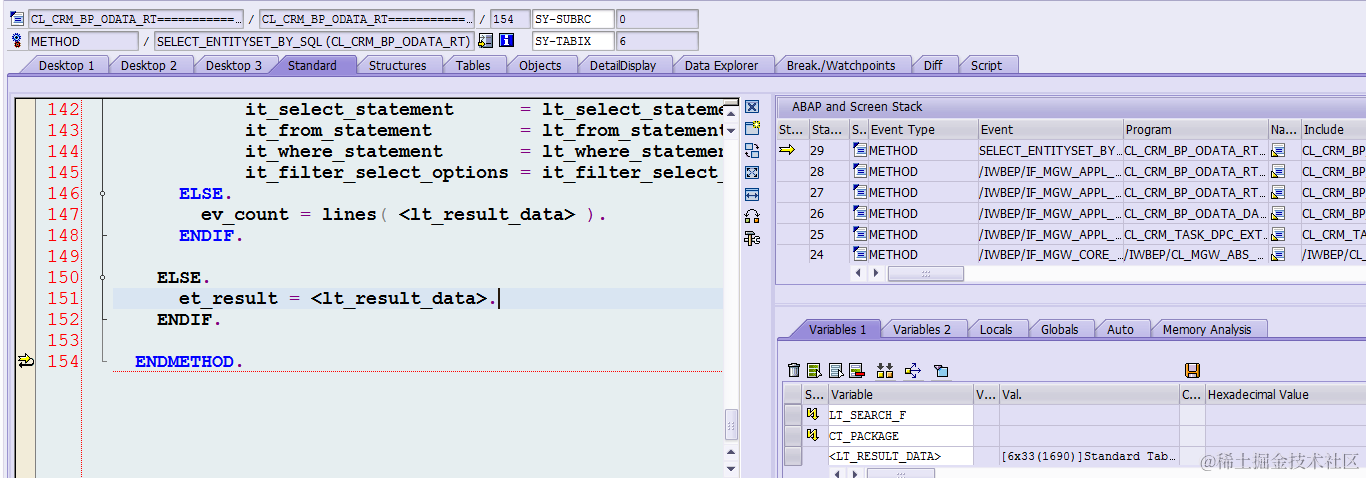Click the stack horizontal scrollbar left arrow
Viewport: 1366px width, 478px height.
[857, 273]
